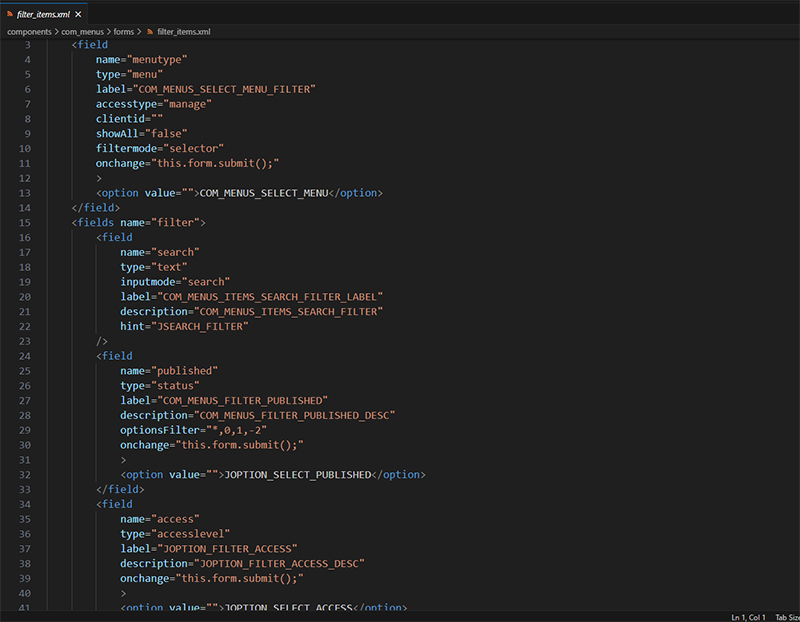Click line number 15 in the gutter
This screenshot has height=622, width=800.
[x=25, y=222]
